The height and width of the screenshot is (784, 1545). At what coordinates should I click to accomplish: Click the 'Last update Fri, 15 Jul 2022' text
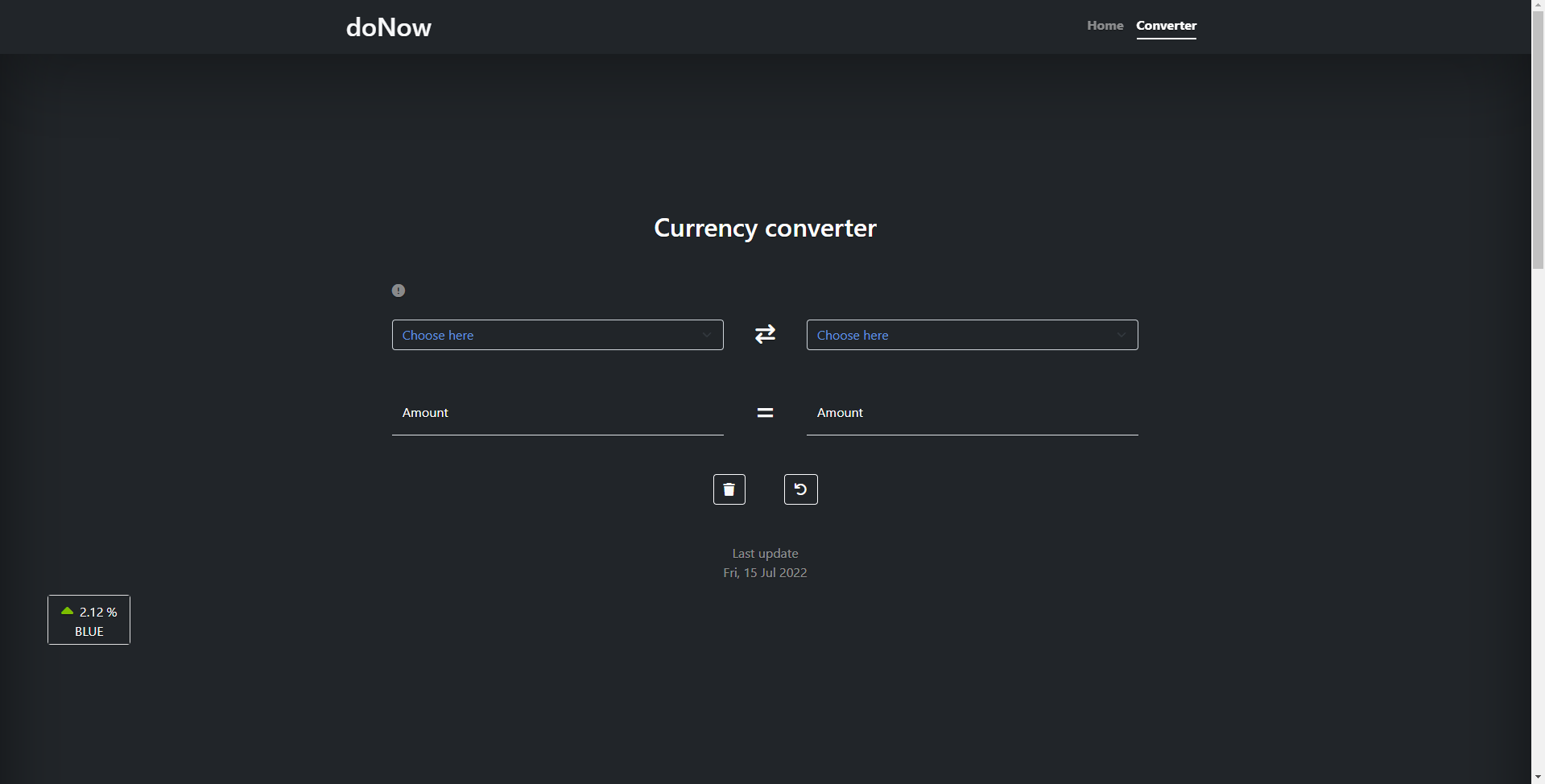(x=764, y=563)
